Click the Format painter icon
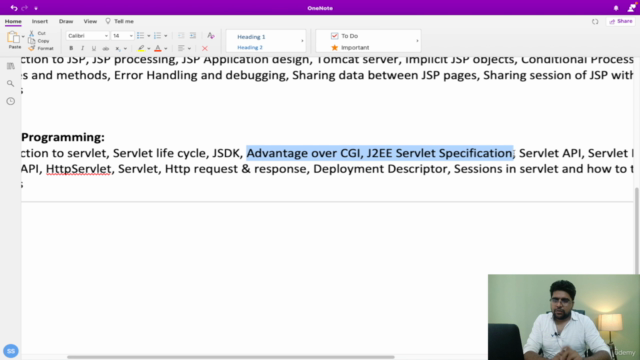Screen dimensions: 640x360 pos(32,48)
